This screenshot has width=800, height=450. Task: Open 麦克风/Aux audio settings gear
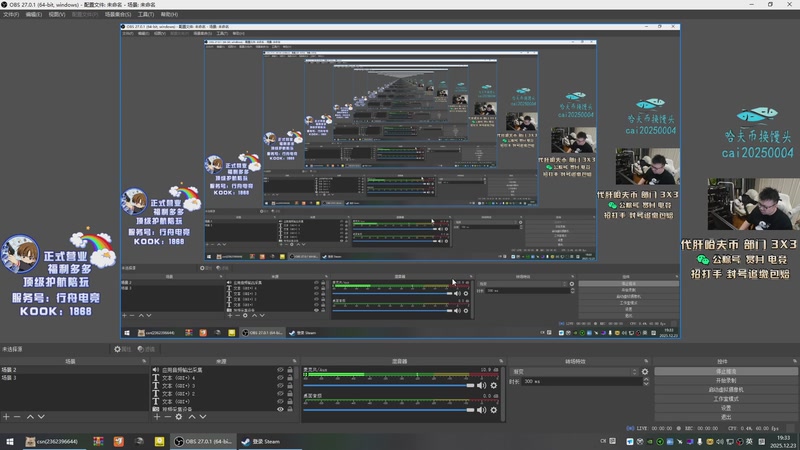[x=493, y=385]
